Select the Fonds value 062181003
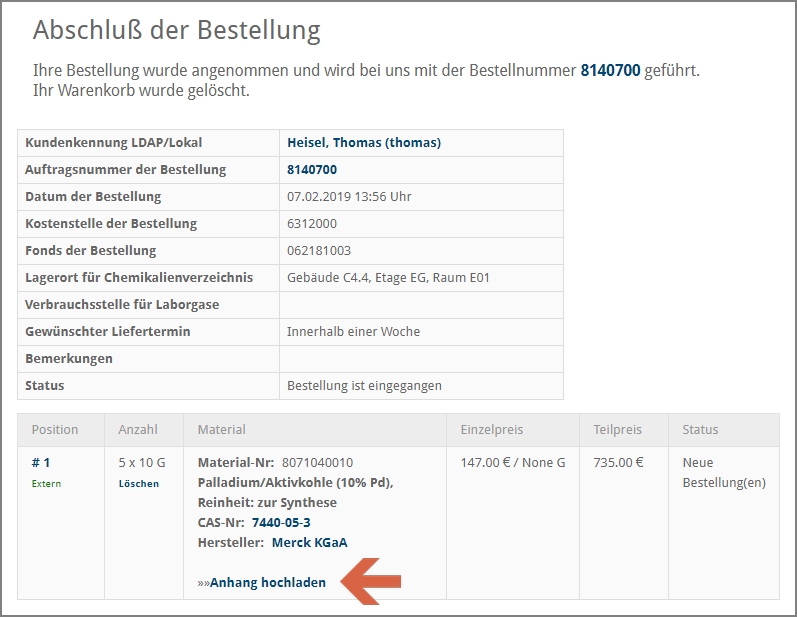This screenshot has height=617, width=797. click(x=319, y=251)
